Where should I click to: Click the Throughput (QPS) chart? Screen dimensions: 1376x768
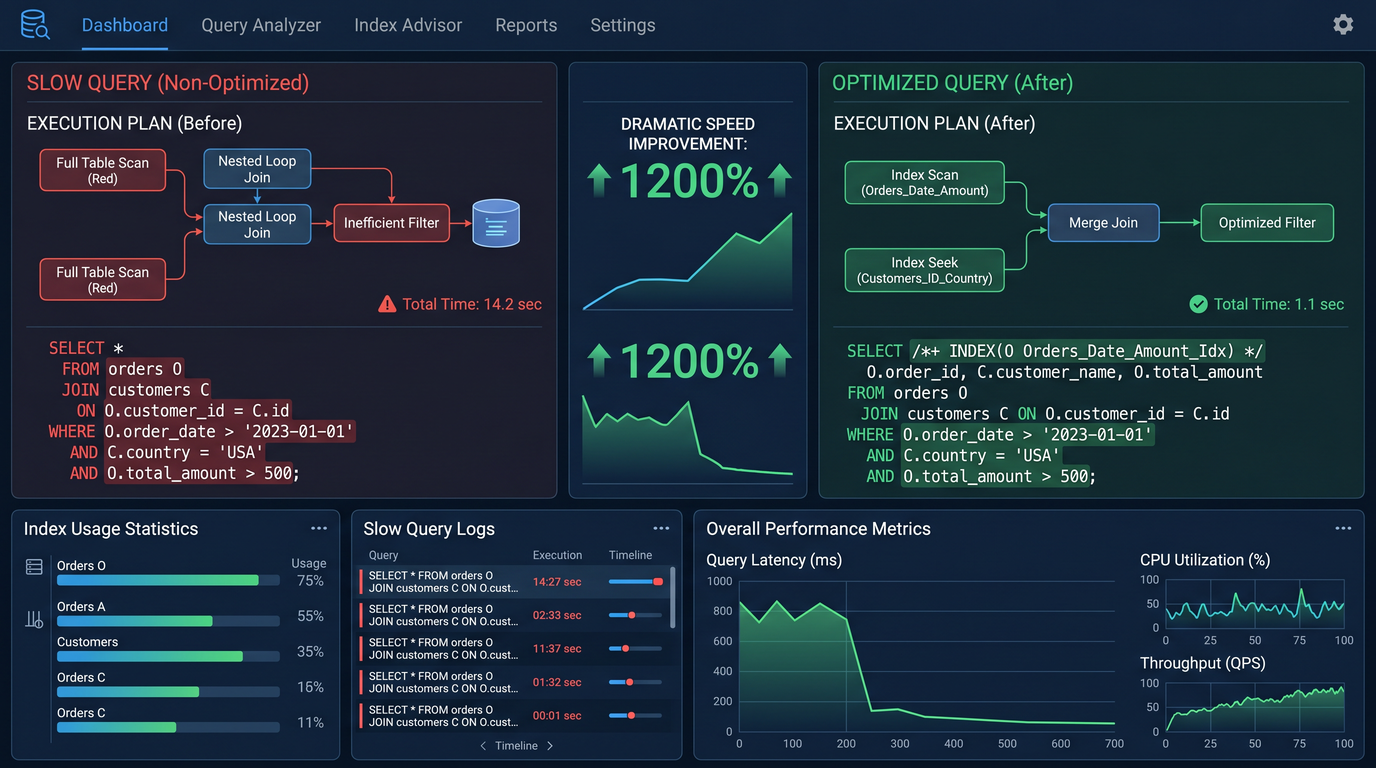click(x=1254, y=708)
